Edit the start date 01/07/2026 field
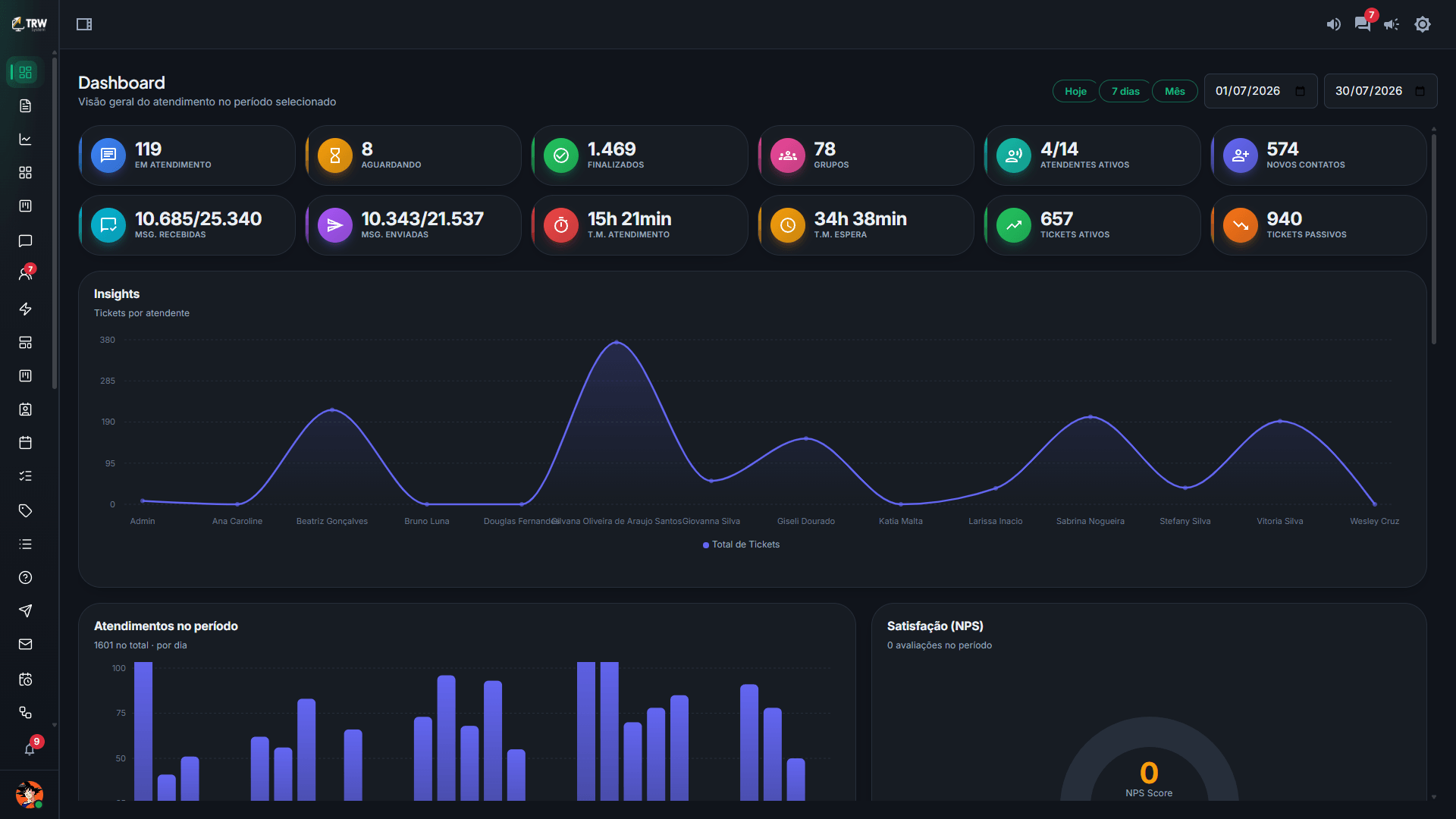Viewport: 1456px width, 819px height. tap(1260, 91)
